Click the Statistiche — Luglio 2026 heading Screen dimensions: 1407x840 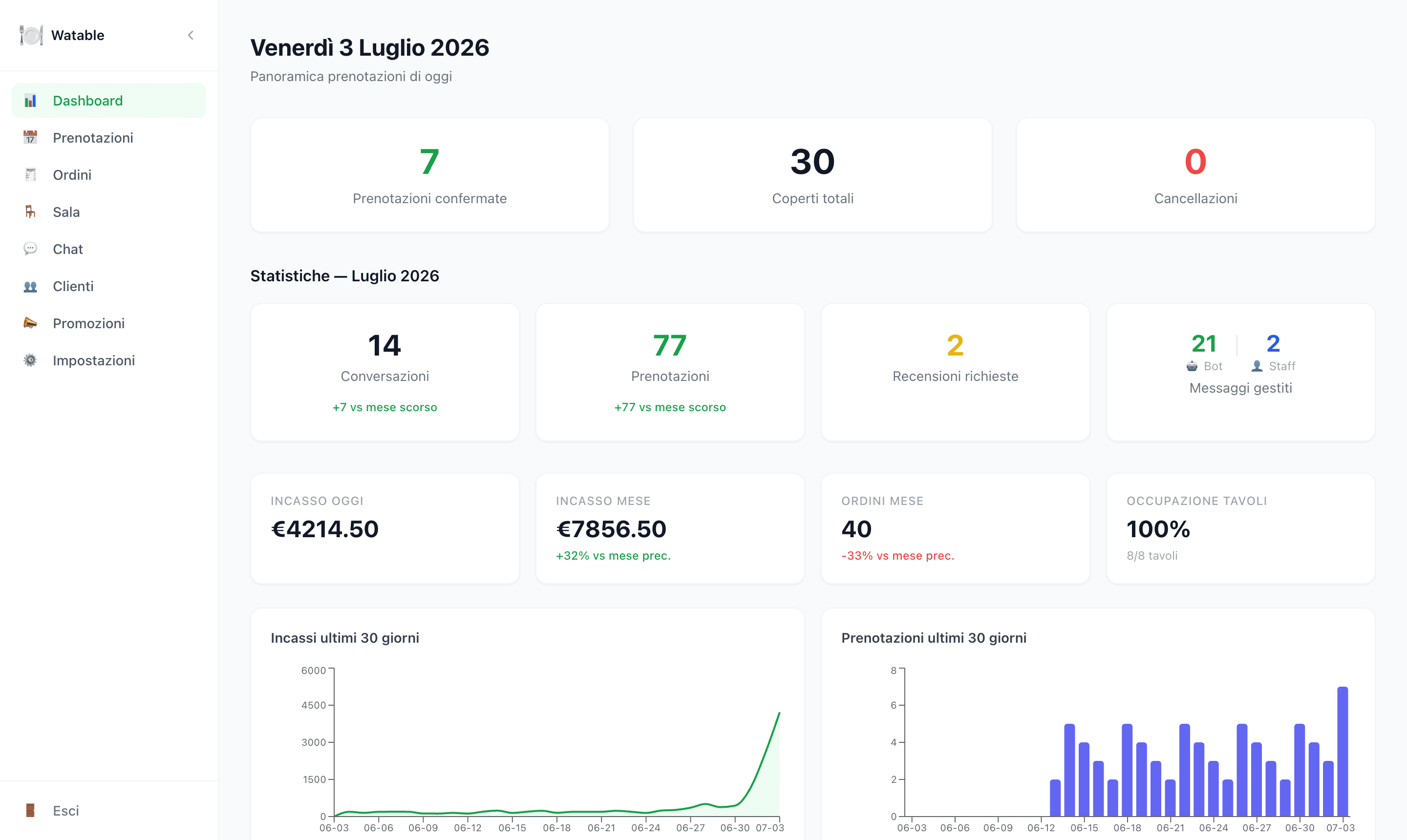click(x=345, y=275)
